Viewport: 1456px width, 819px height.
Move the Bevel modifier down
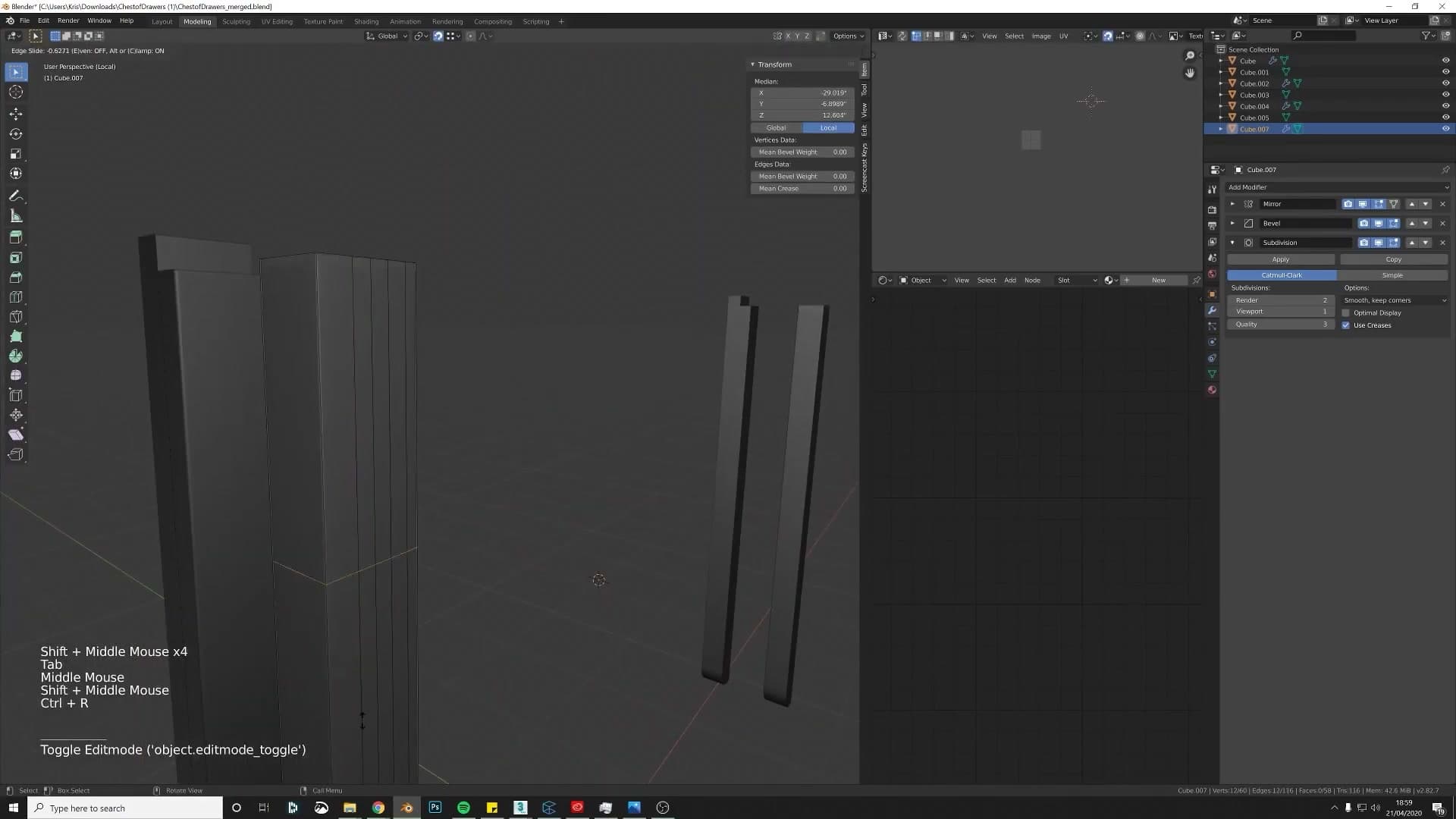click(x=1426, y=224)
